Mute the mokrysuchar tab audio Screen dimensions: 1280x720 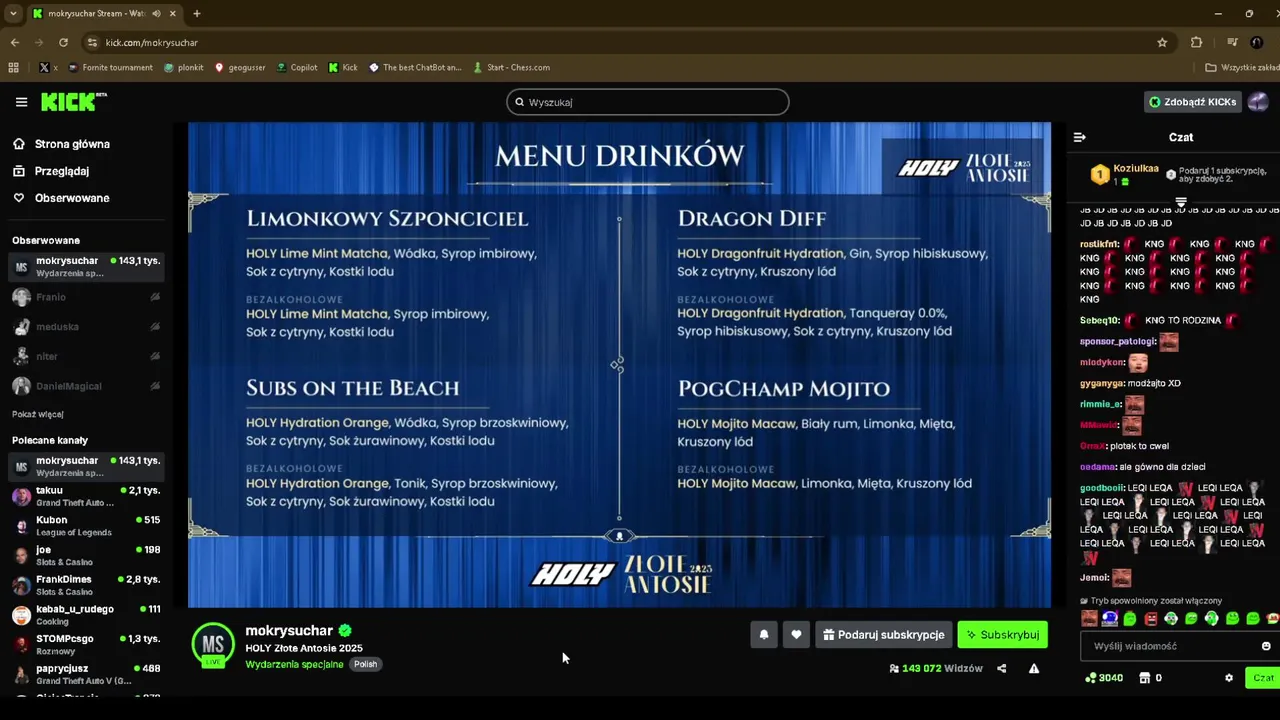pyautogui.click(x=156, y=14)
